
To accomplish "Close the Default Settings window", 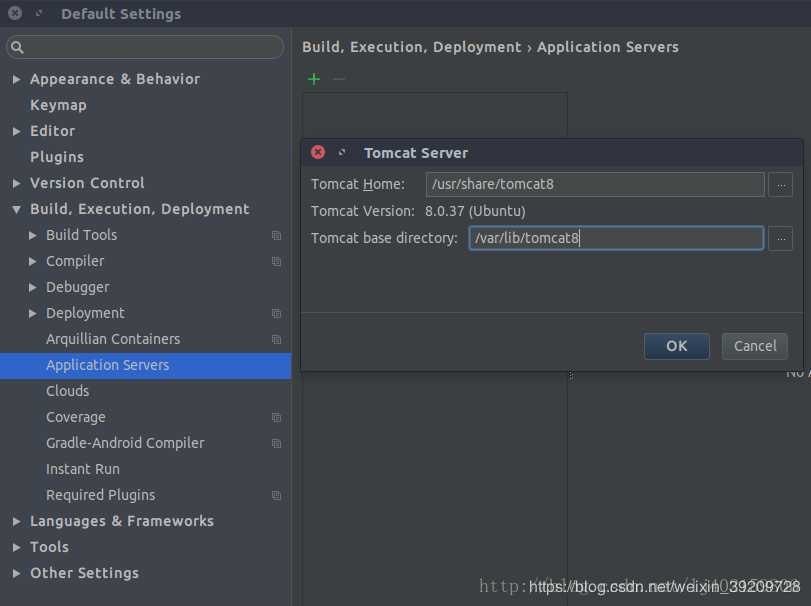I will tap(15, 13).
